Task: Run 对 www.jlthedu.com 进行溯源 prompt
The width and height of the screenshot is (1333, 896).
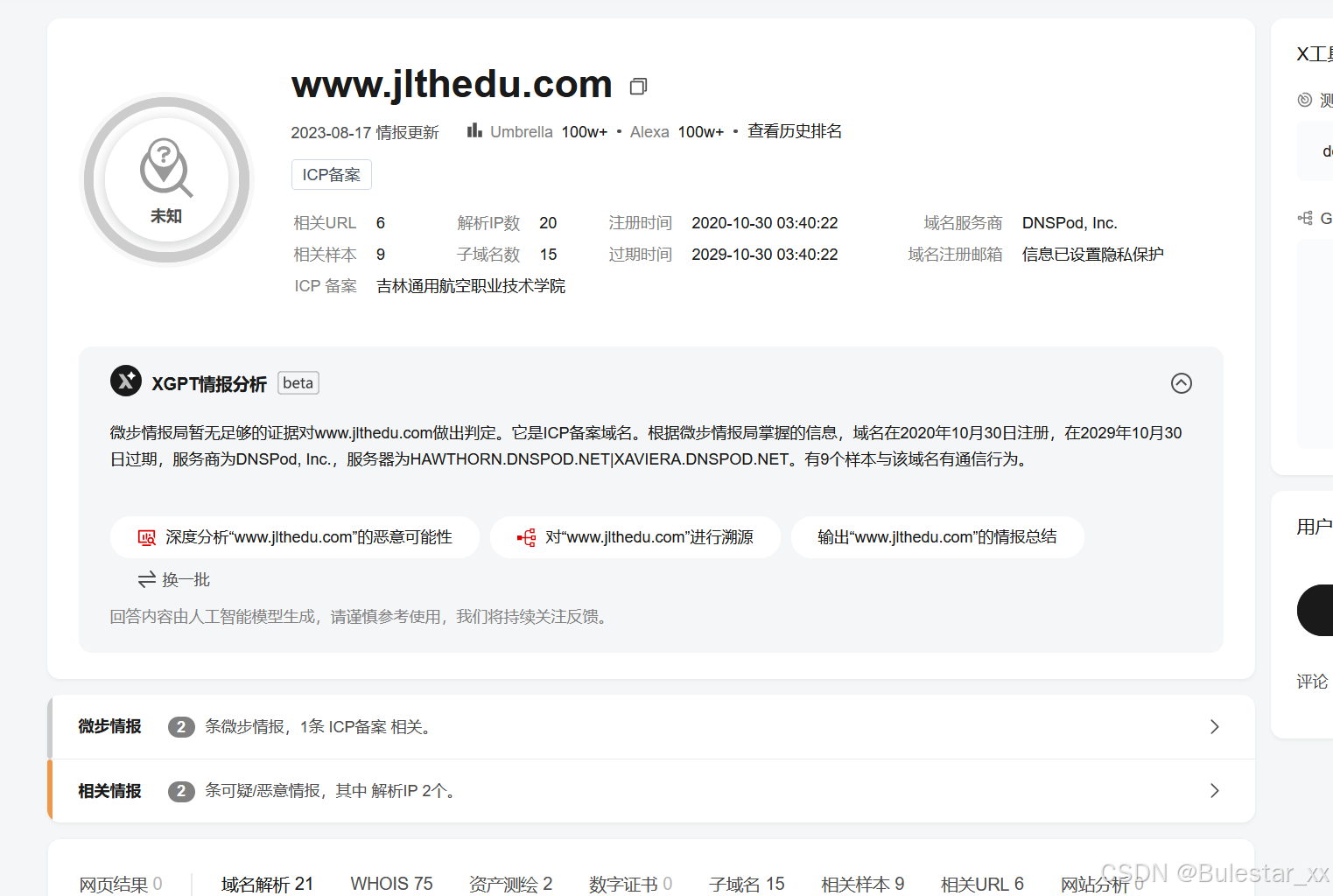Action: click(635, 537)
